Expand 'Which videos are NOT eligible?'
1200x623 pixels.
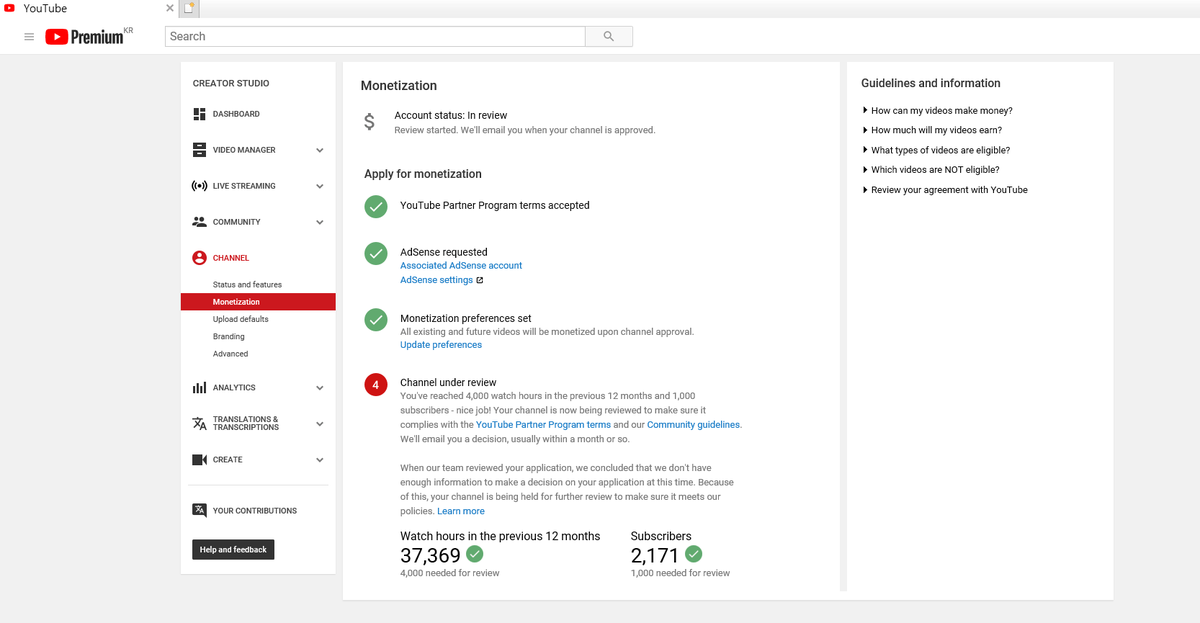[x=930, y=170]
